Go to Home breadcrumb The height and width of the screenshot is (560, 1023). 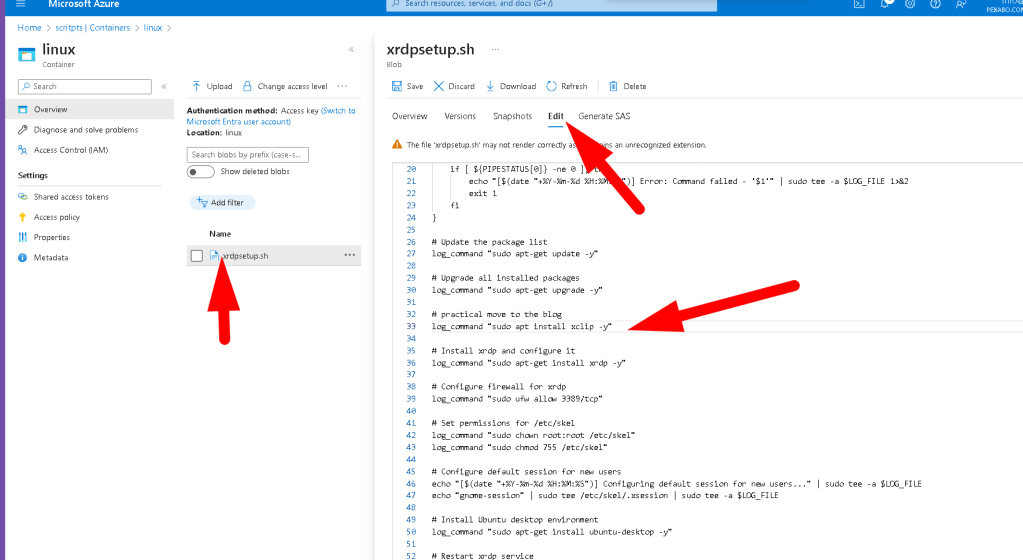29,27
